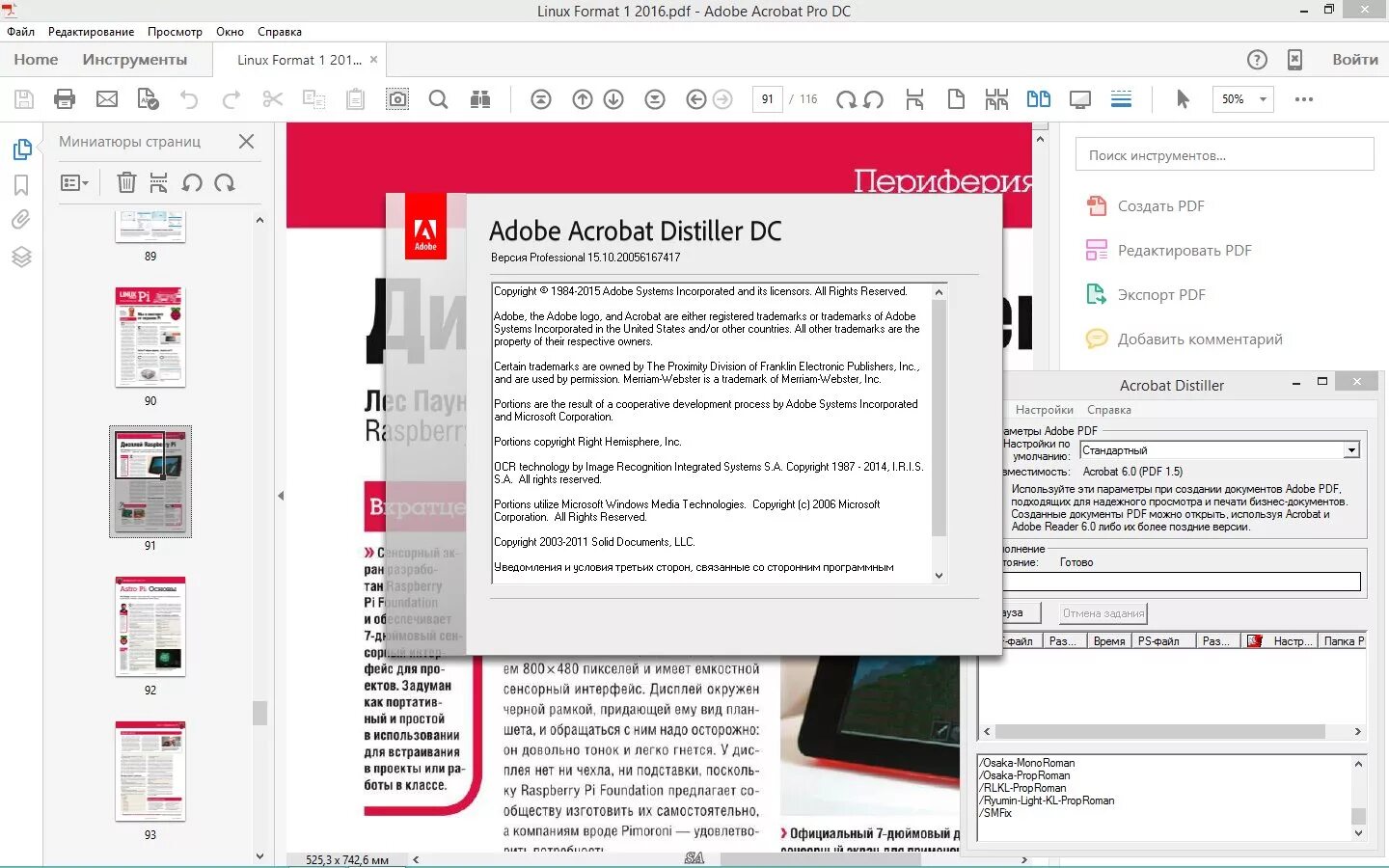
Task: Click Отмена задания button in Distiller
Action: [1103, 612]
